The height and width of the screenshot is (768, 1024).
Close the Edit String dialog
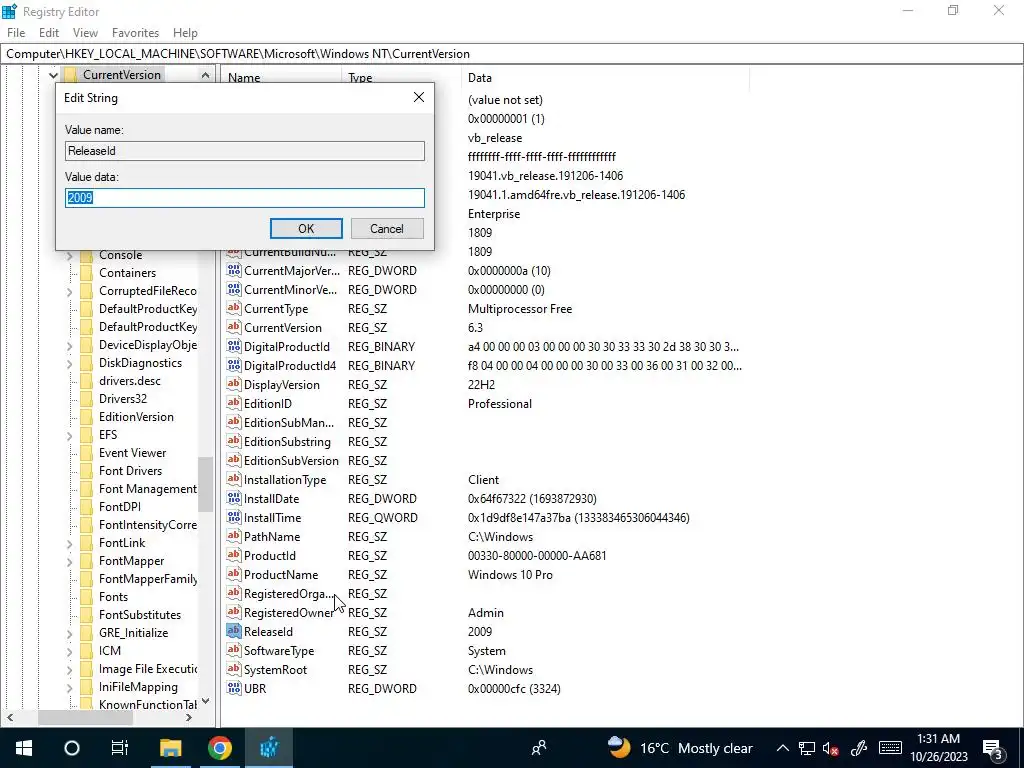coord(419,97)
